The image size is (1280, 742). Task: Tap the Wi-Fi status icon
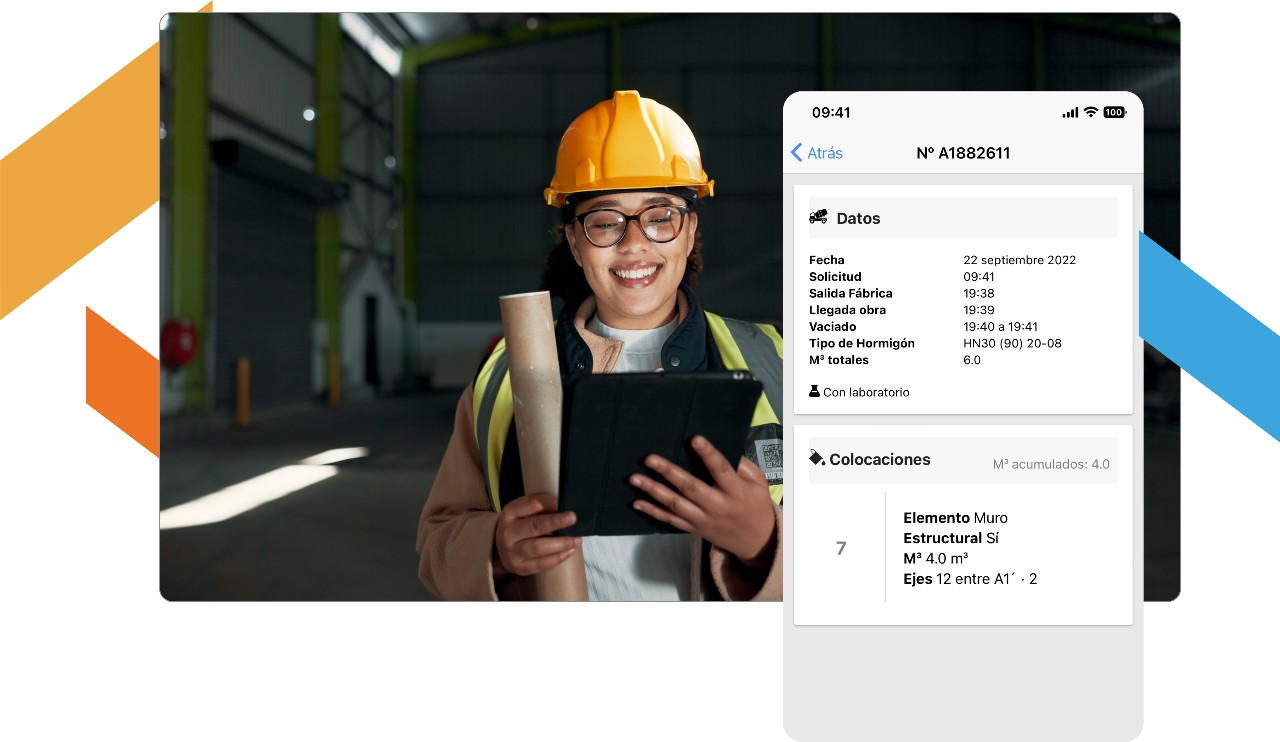pyautogui.click(x=1090, y=112)
